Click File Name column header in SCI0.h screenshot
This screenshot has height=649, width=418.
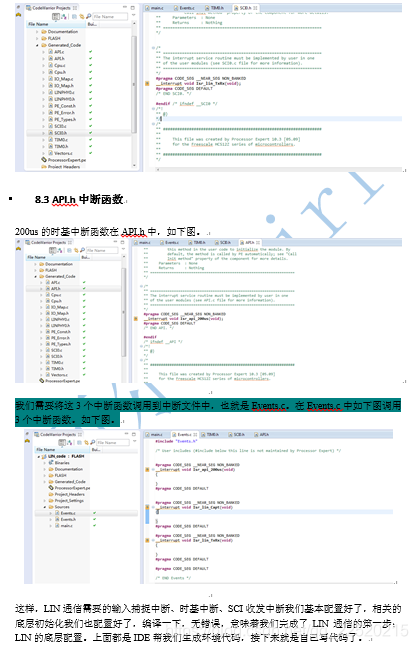[x=56, y=24]
